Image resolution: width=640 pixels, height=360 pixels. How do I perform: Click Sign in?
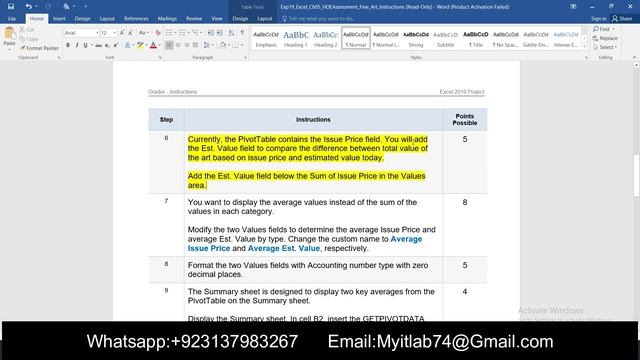pyautogui.click(x=598, y=18)
